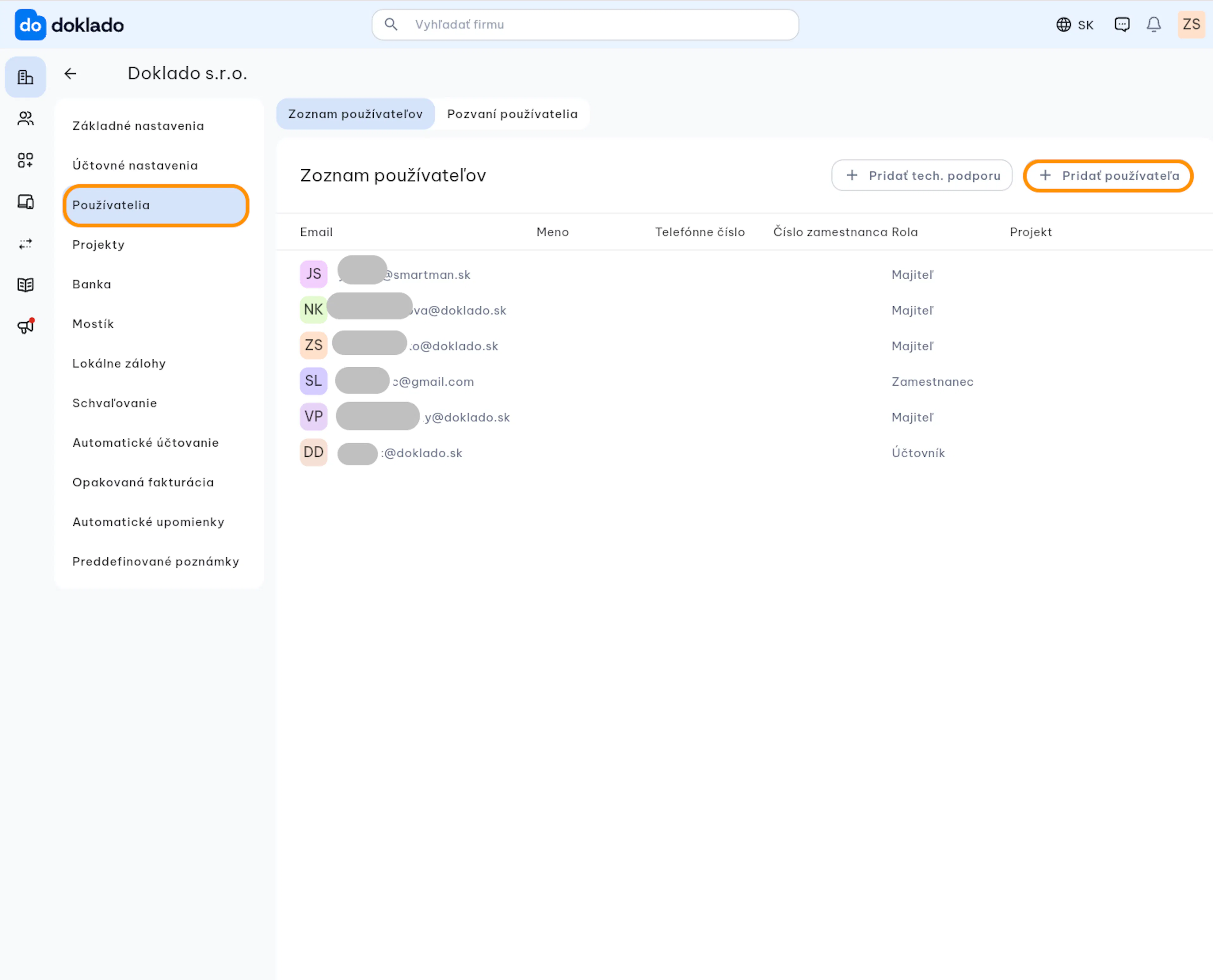This screenshot has height=980, width=1213.
Task: Open Automatické upomienky settings
Action: 148,522
